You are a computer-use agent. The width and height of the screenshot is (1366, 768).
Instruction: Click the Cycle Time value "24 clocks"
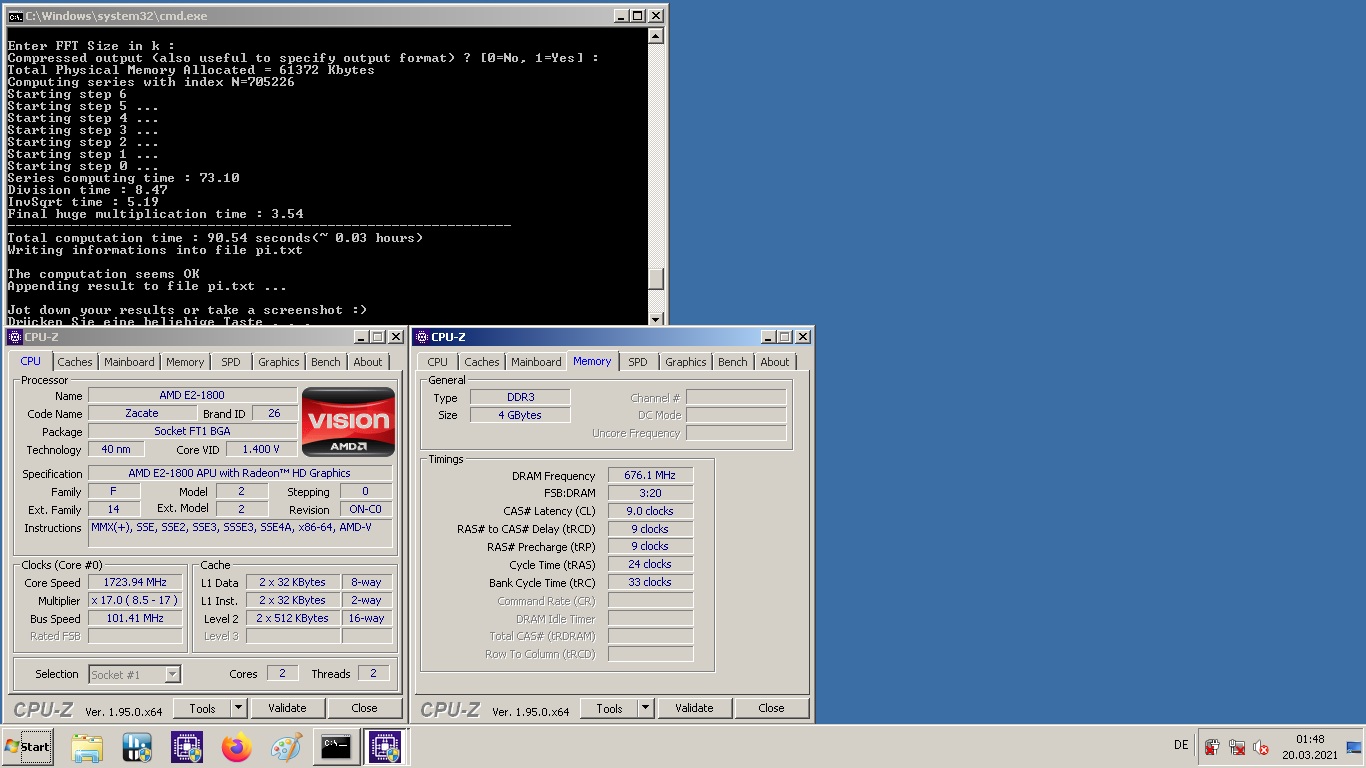coord(650,564)
